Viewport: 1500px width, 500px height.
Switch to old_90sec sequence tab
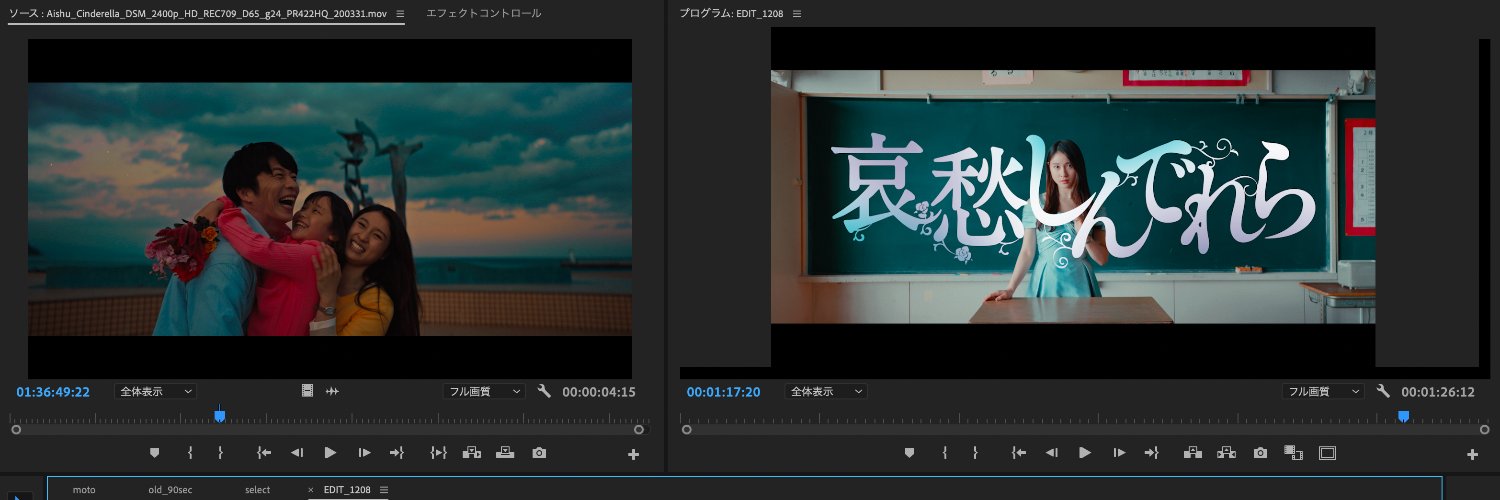point(170,490)
